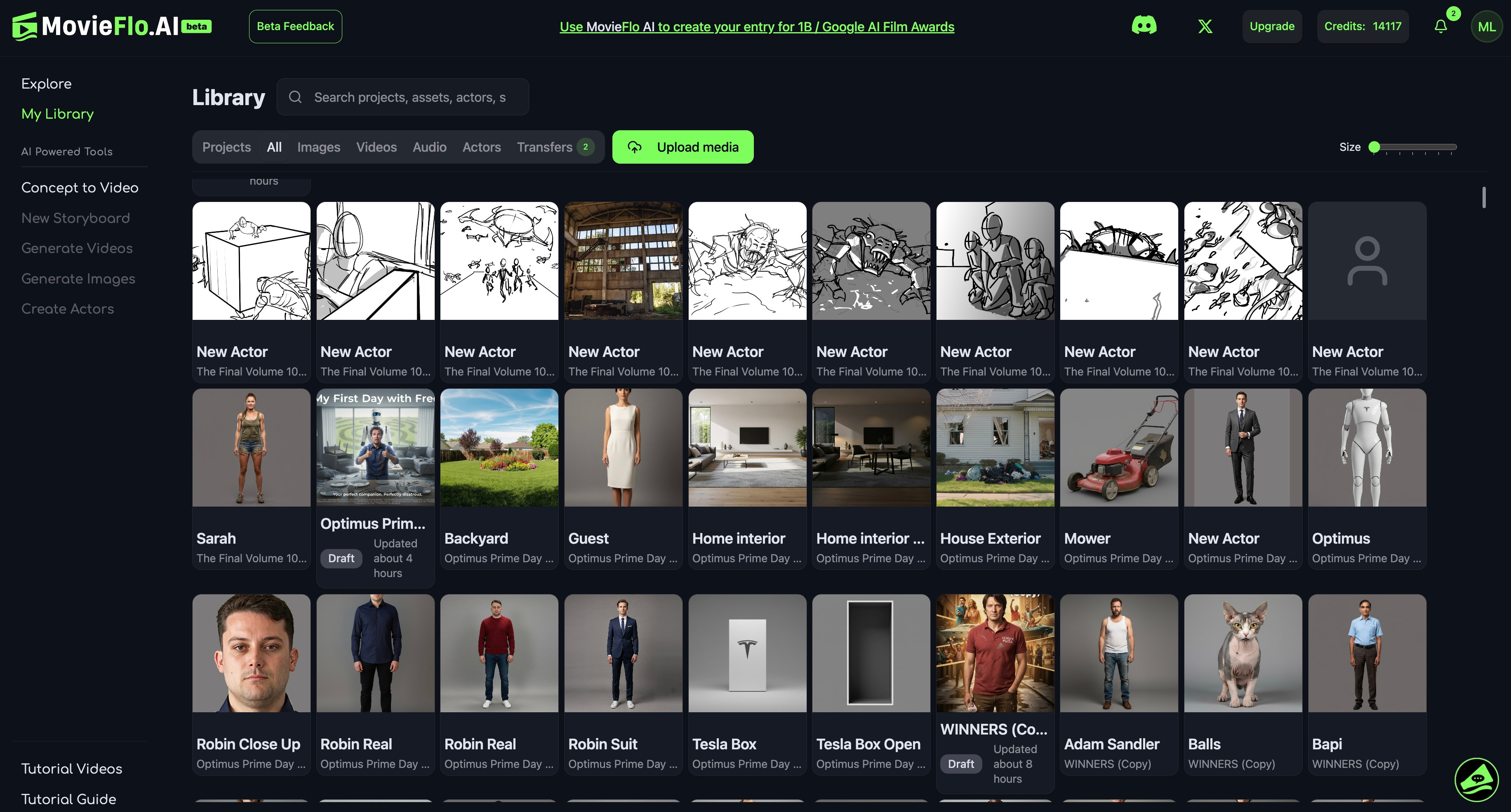Click the Upload media button
The height and width of the screenshot is (812, 1511).
click(683, 147)
